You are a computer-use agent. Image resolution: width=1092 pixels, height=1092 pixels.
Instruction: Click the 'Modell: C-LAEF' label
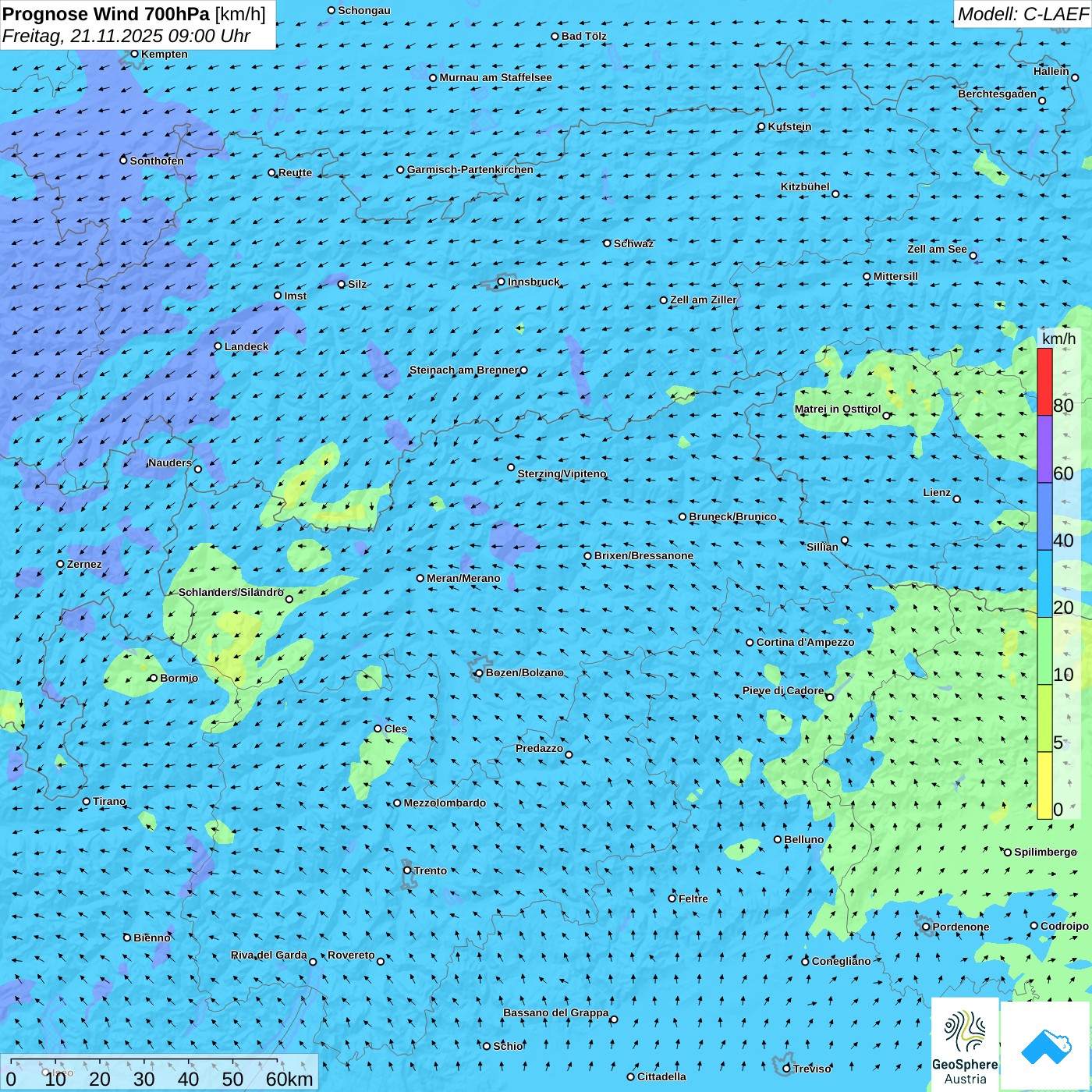(1023, 14)
